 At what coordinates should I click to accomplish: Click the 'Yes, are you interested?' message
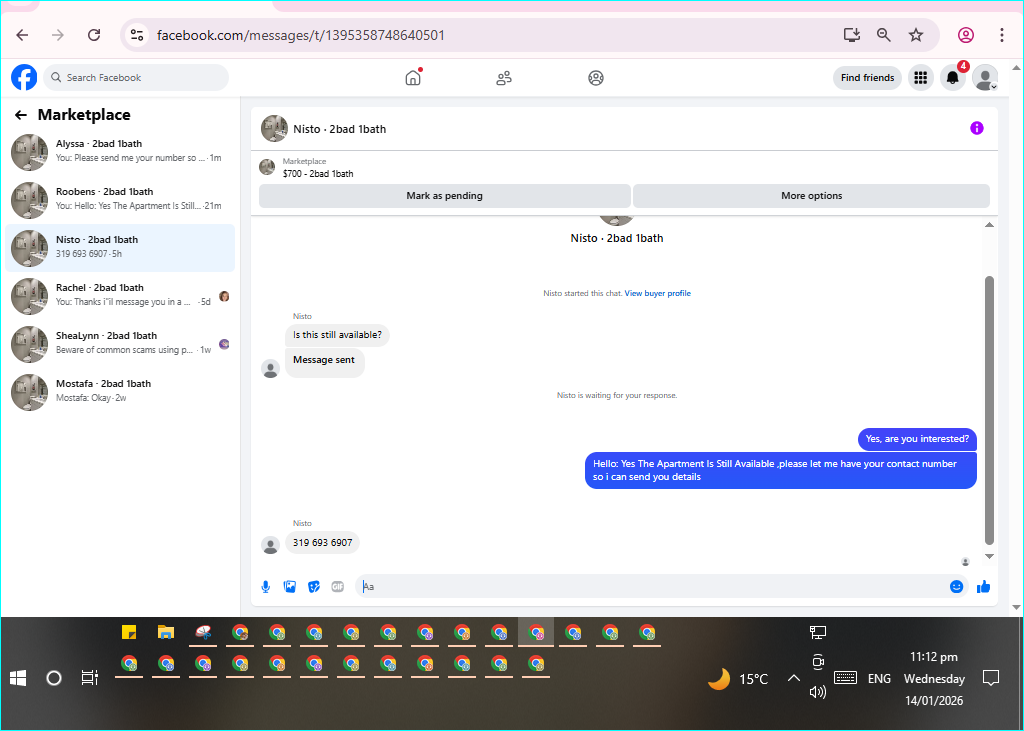point(917,439)
